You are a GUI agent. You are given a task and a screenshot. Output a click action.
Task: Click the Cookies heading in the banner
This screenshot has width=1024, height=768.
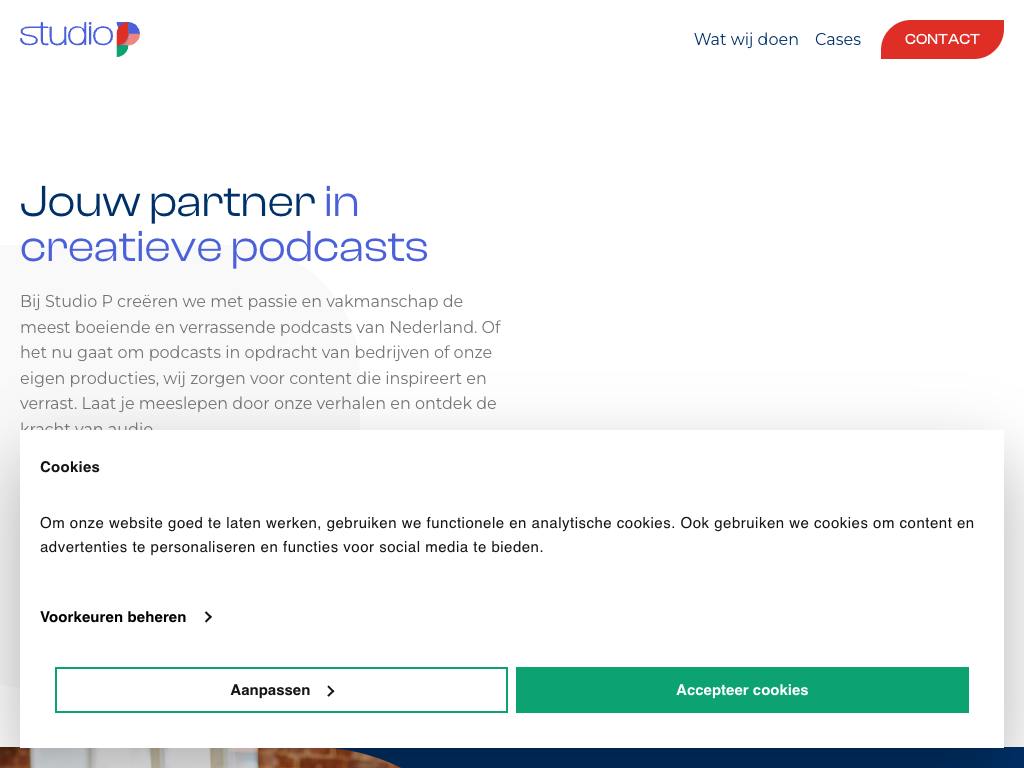click(x=70, y=467)
